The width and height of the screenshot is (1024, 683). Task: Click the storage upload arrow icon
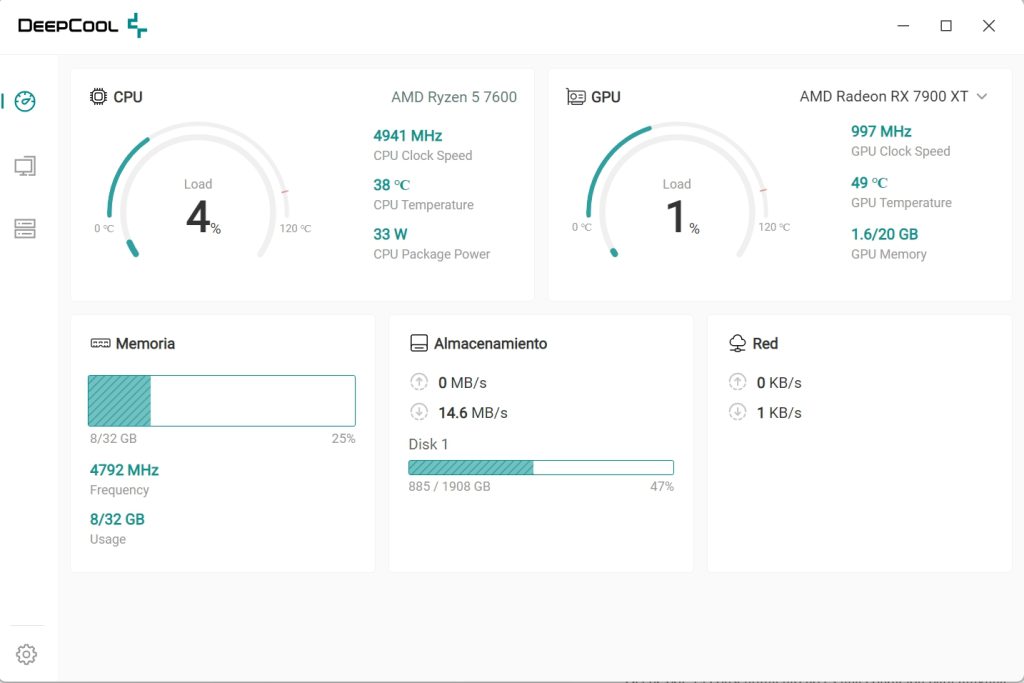pos(419,382)
